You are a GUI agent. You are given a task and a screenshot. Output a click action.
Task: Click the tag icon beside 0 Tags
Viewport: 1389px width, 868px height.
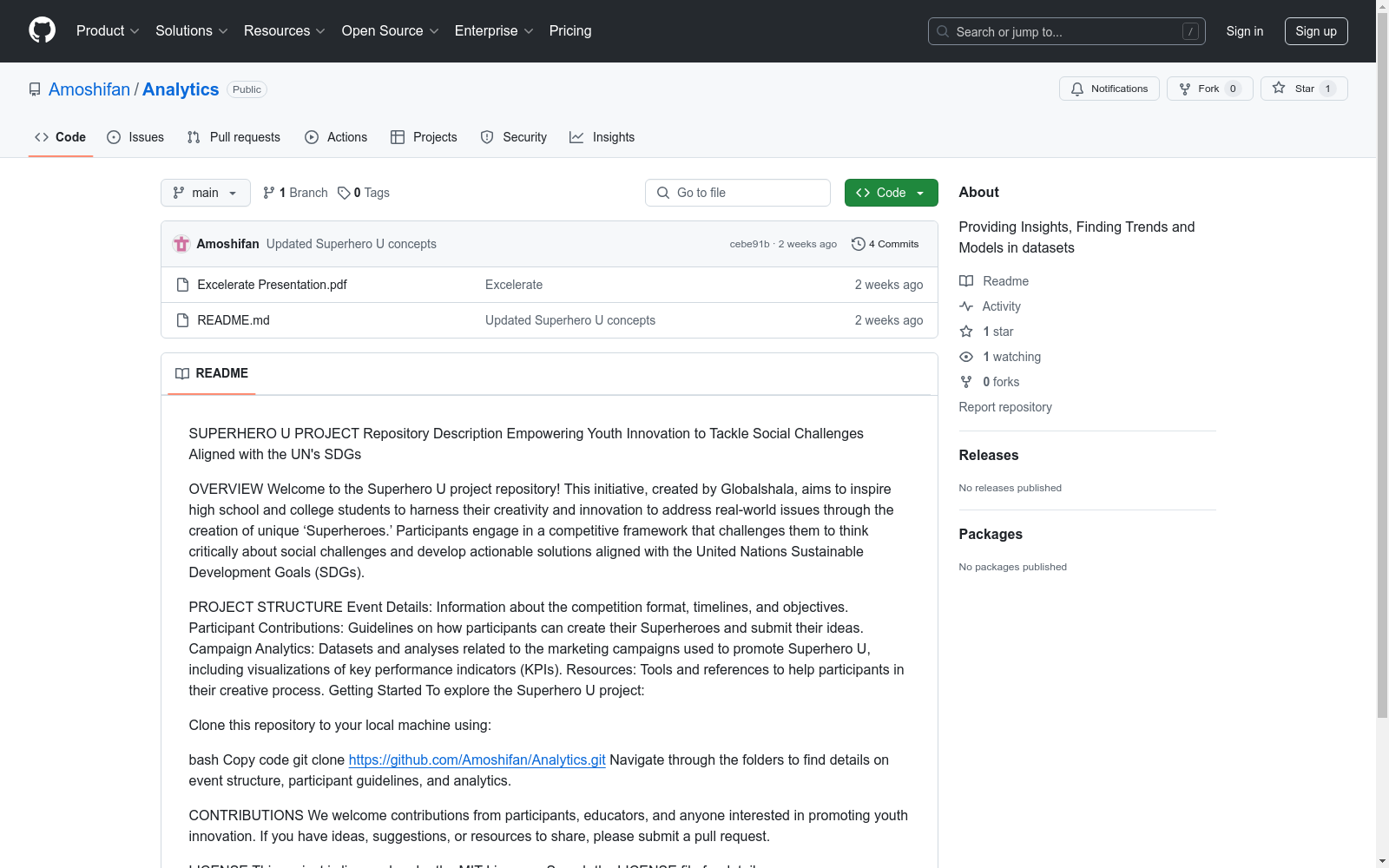click(x=344, y=193)
